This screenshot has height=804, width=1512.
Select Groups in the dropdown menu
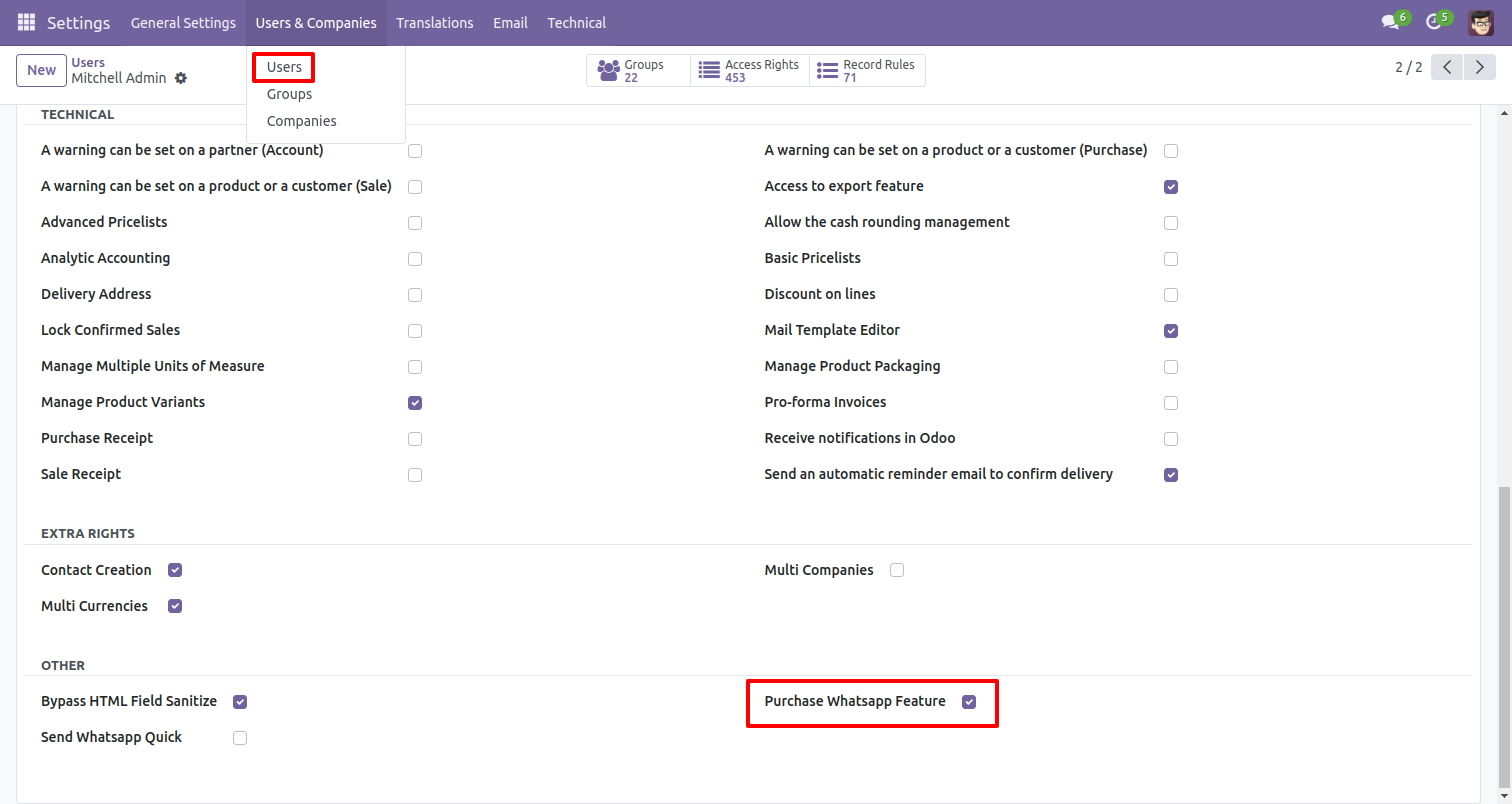point(289,94)
